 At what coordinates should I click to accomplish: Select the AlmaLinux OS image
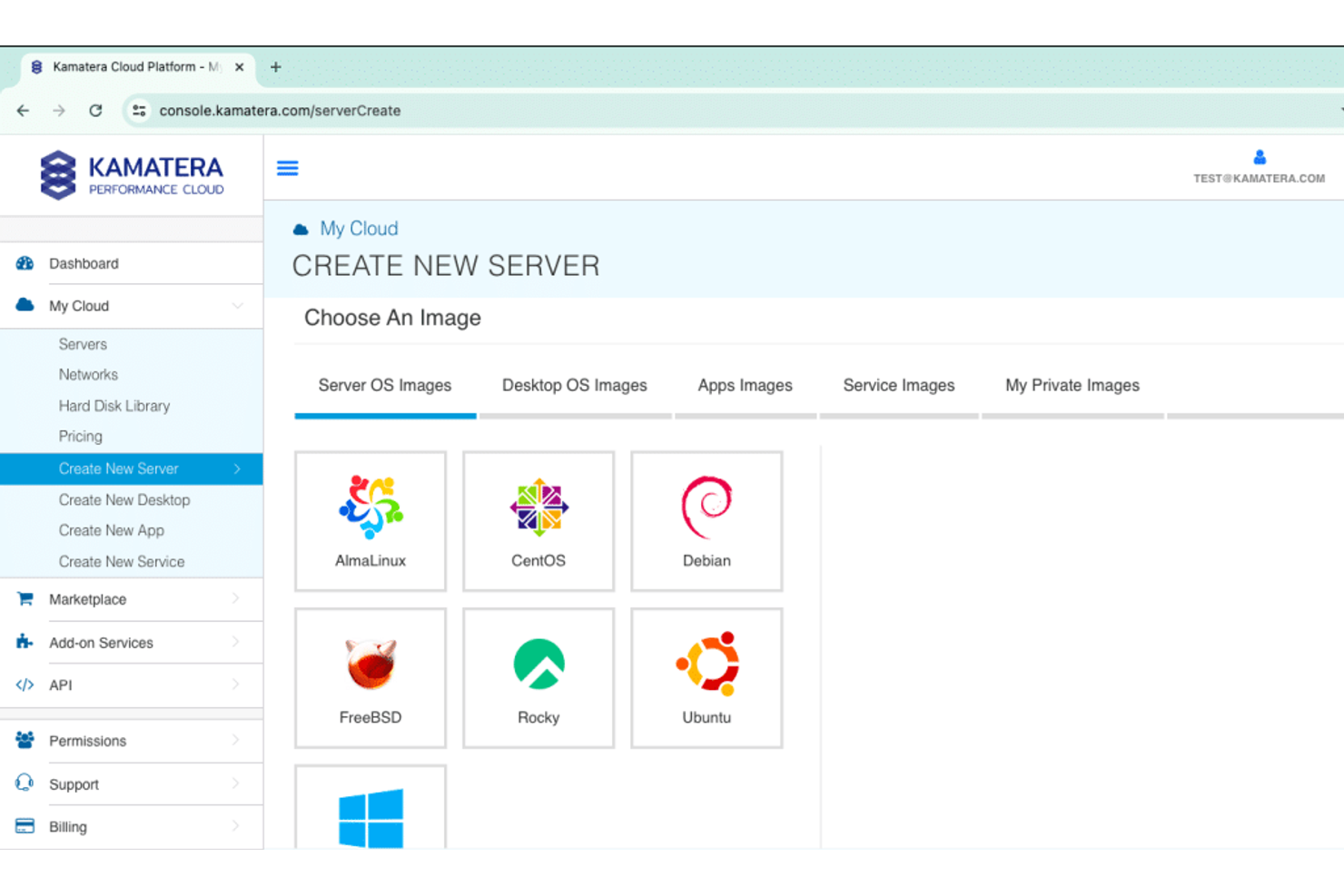(x=370, y=520)
